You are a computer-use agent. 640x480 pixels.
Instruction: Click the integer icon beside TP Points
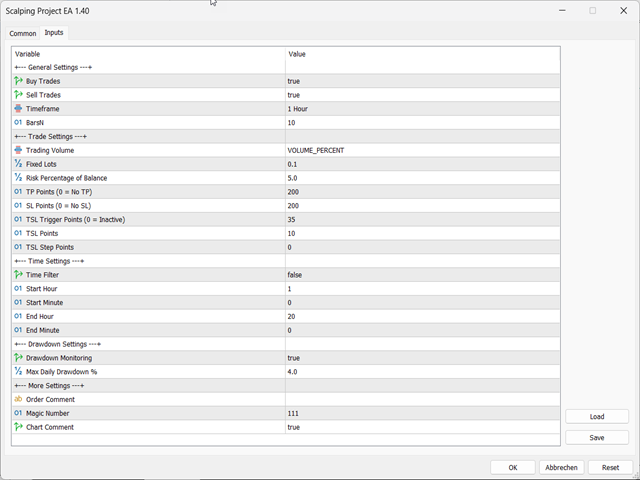pyautogui.click(x=18, y=191)
